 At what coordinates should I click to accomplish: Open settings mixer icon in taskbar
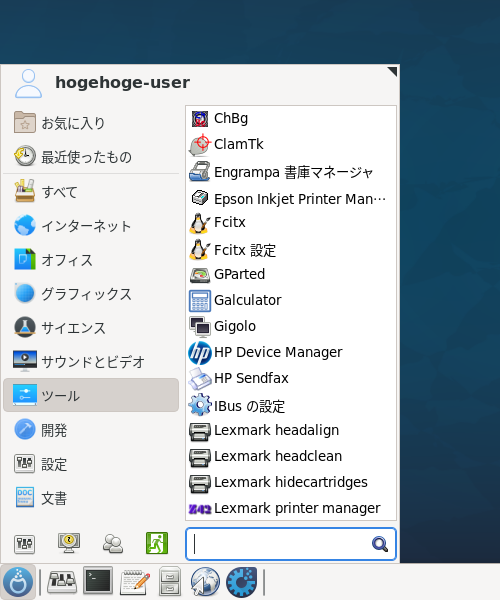[x=62, y=582]
